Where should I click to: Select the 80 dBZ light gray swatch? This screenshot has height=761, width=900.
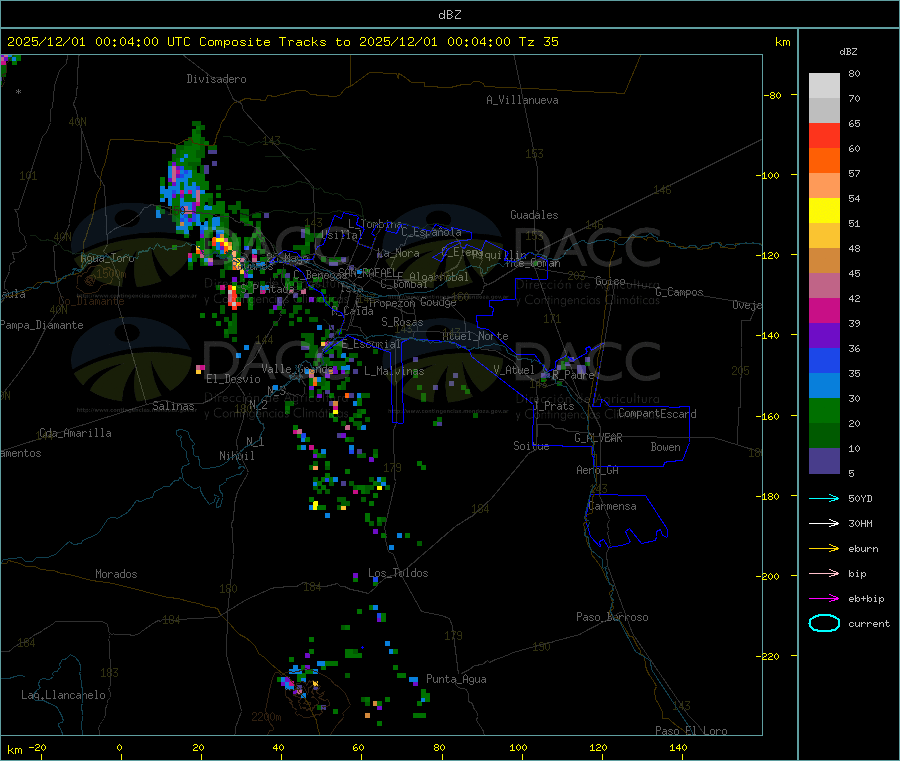click(x=824, y=86)
